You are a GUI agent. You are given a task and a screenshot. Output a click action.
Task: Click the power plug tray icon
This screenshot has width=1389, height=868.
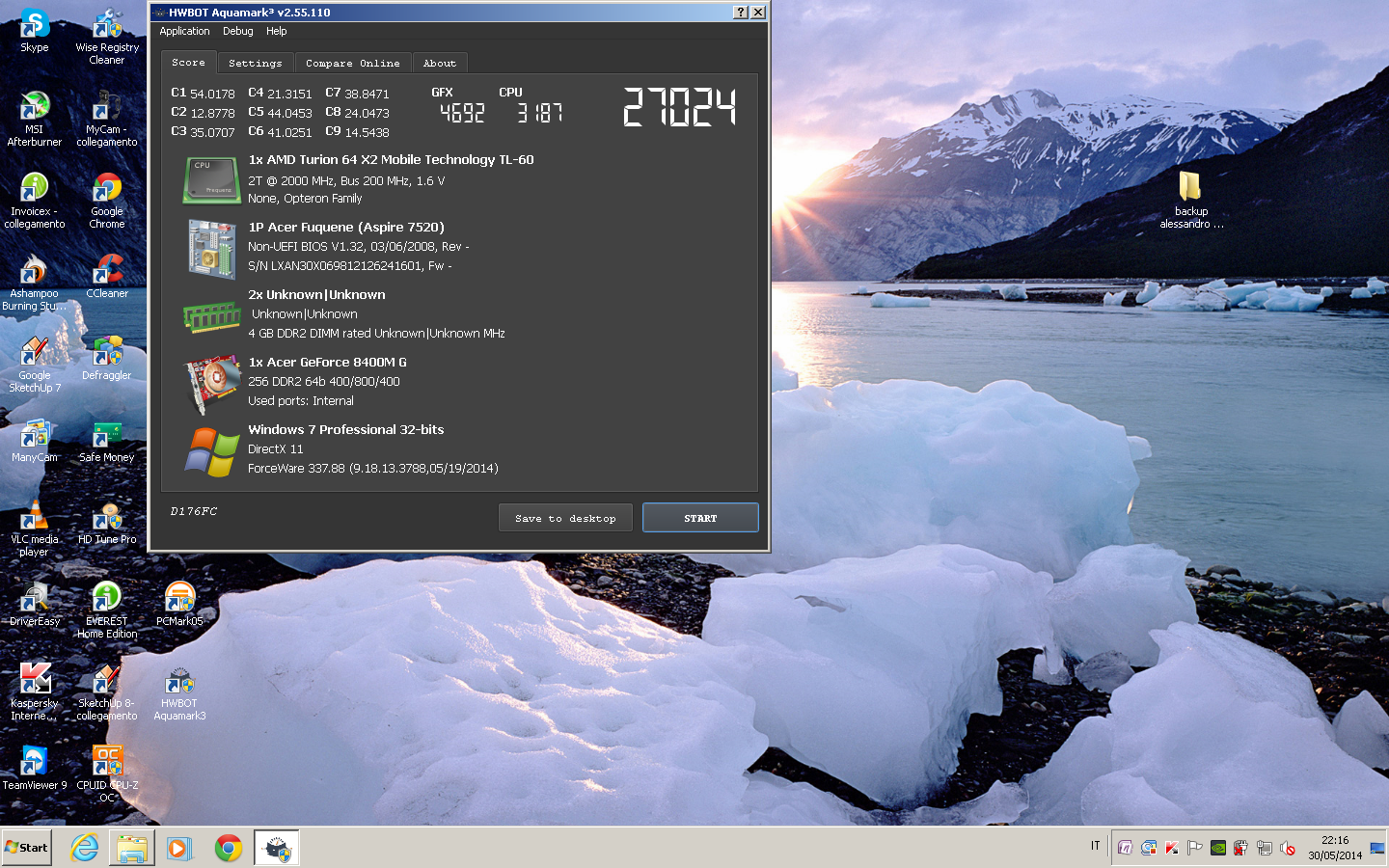coord(1241,848)
